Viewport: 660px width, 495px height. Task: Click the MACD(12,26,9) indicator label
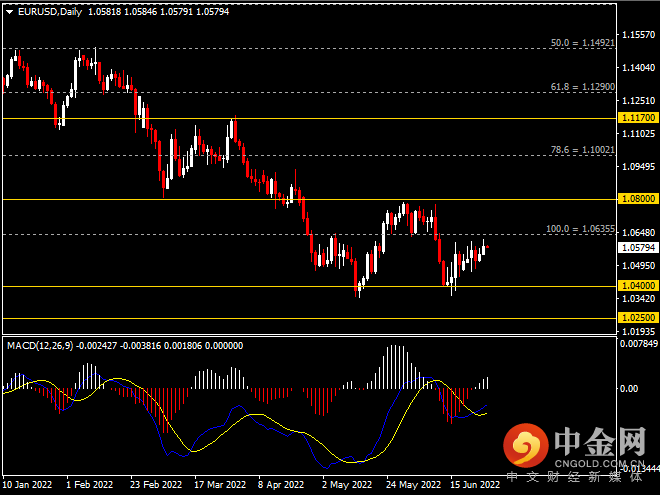[40, 346]
